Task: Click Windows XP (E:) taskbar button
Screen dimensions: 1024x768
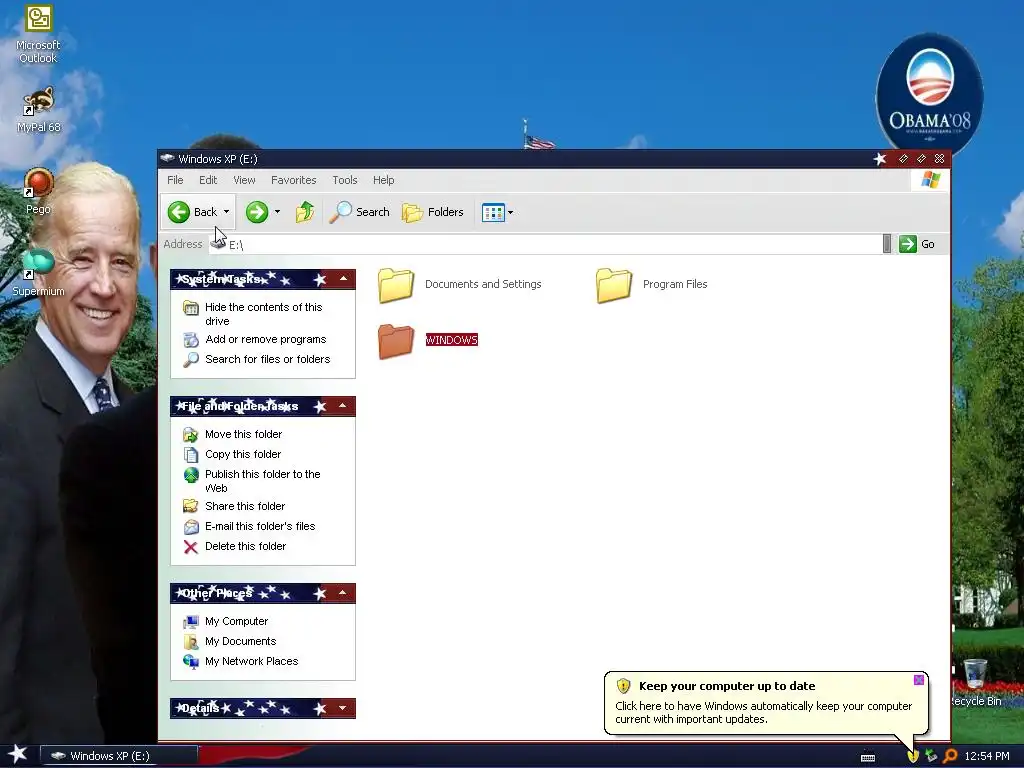Action: tap(119, 756)
